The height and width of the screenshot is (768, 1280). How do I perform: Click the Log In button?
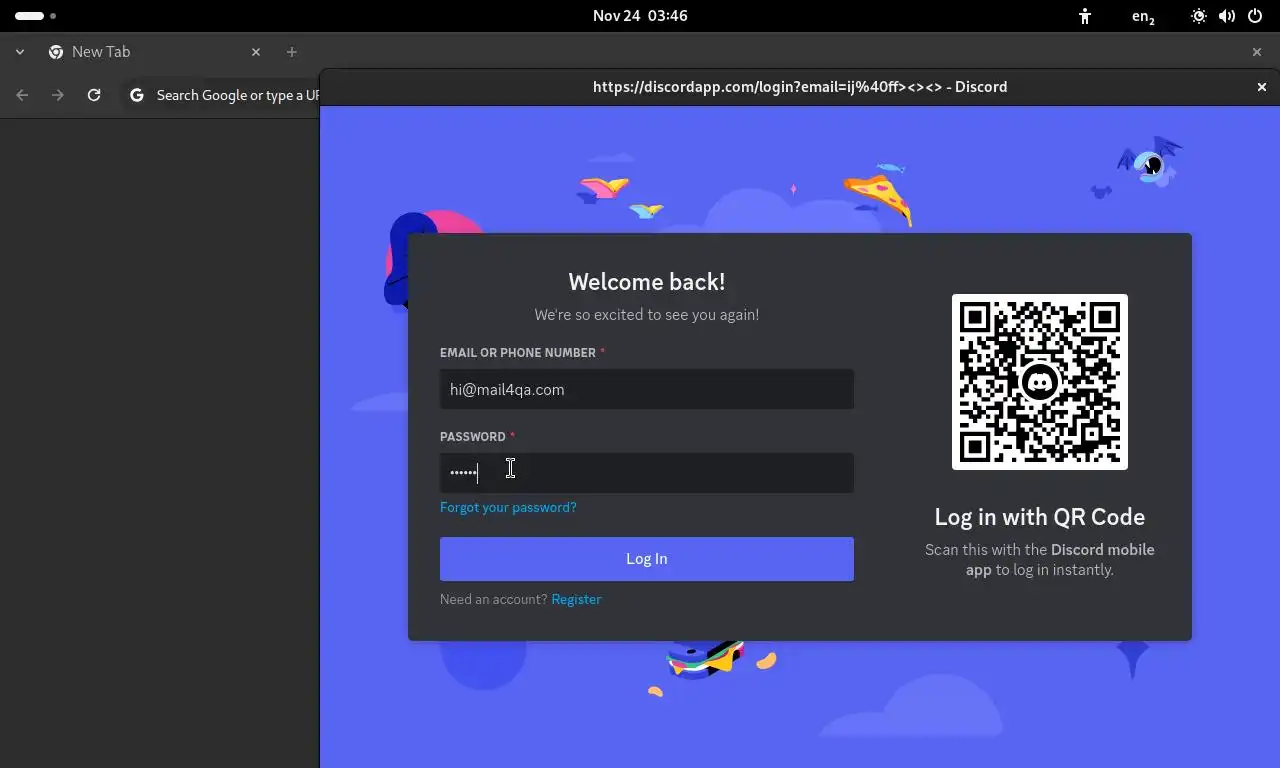coord(646,559)
